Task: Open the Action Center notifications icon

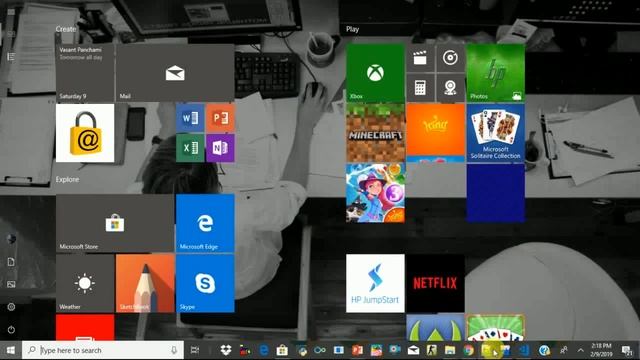Action: [x=627, y=350]
